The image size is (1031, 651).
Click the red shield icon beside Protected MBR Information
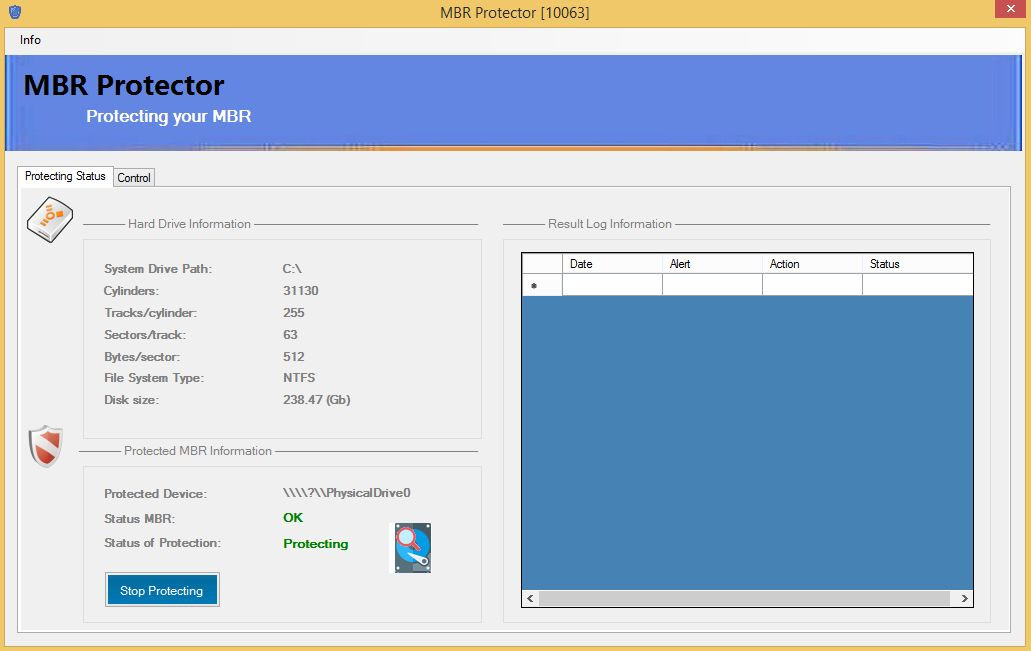point(46,446)
